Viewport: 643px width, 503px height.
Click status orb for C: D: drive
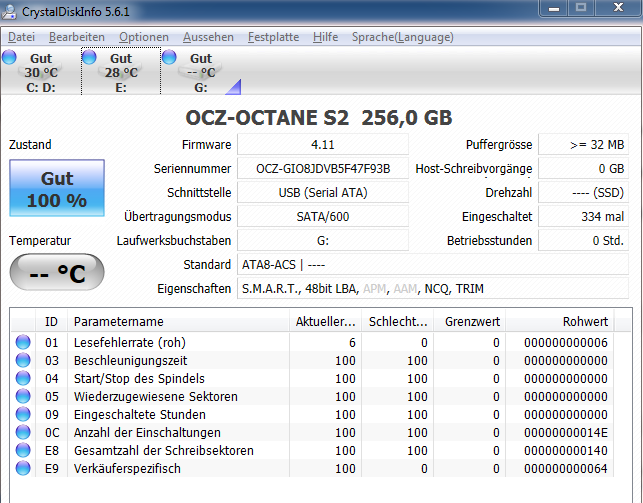9,57
